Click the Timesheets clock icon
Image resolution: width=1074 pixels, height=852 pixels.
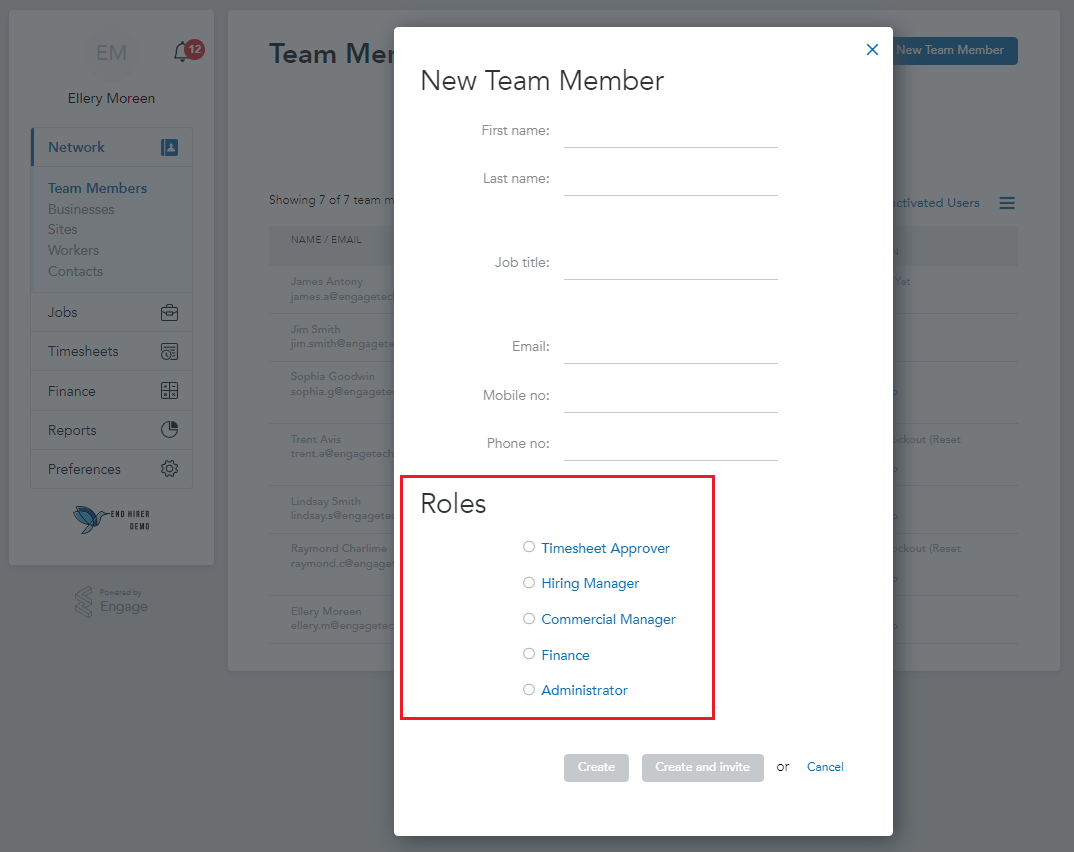[169, 351]
